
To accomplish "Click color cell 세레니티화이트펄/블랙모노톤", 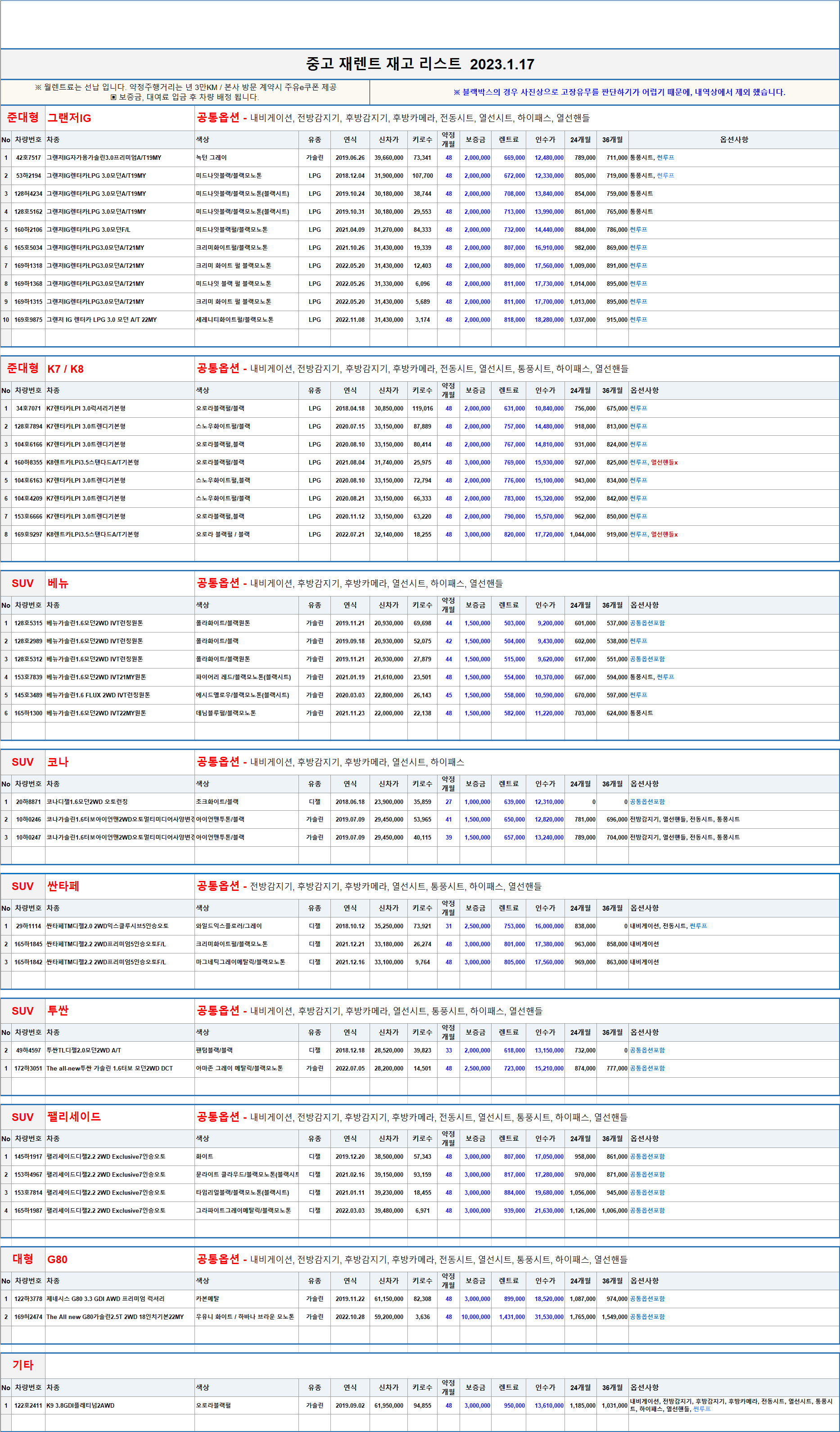I will 235,319.
